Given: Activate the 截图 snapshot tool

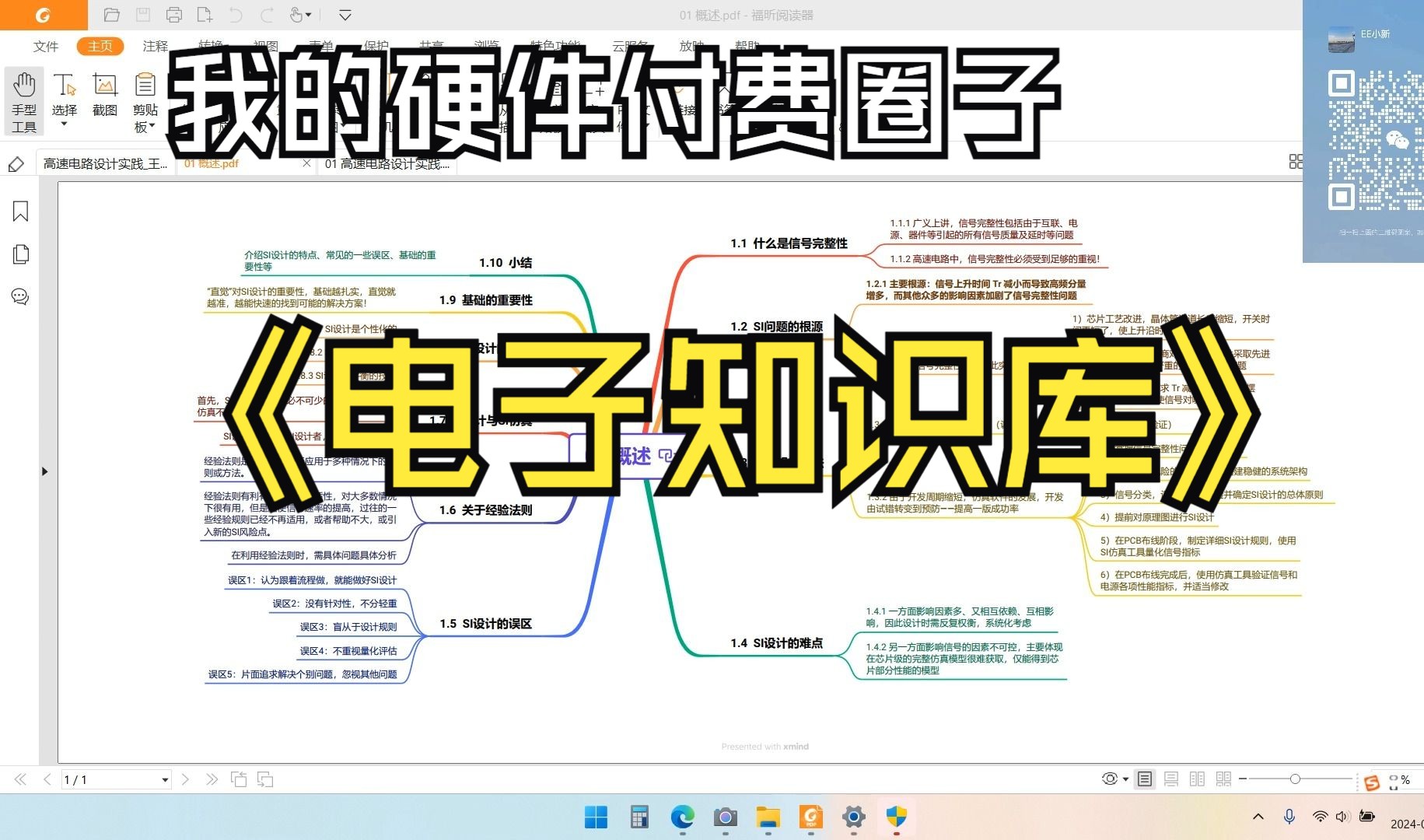Looking at the screenshot, I should 104,95.
